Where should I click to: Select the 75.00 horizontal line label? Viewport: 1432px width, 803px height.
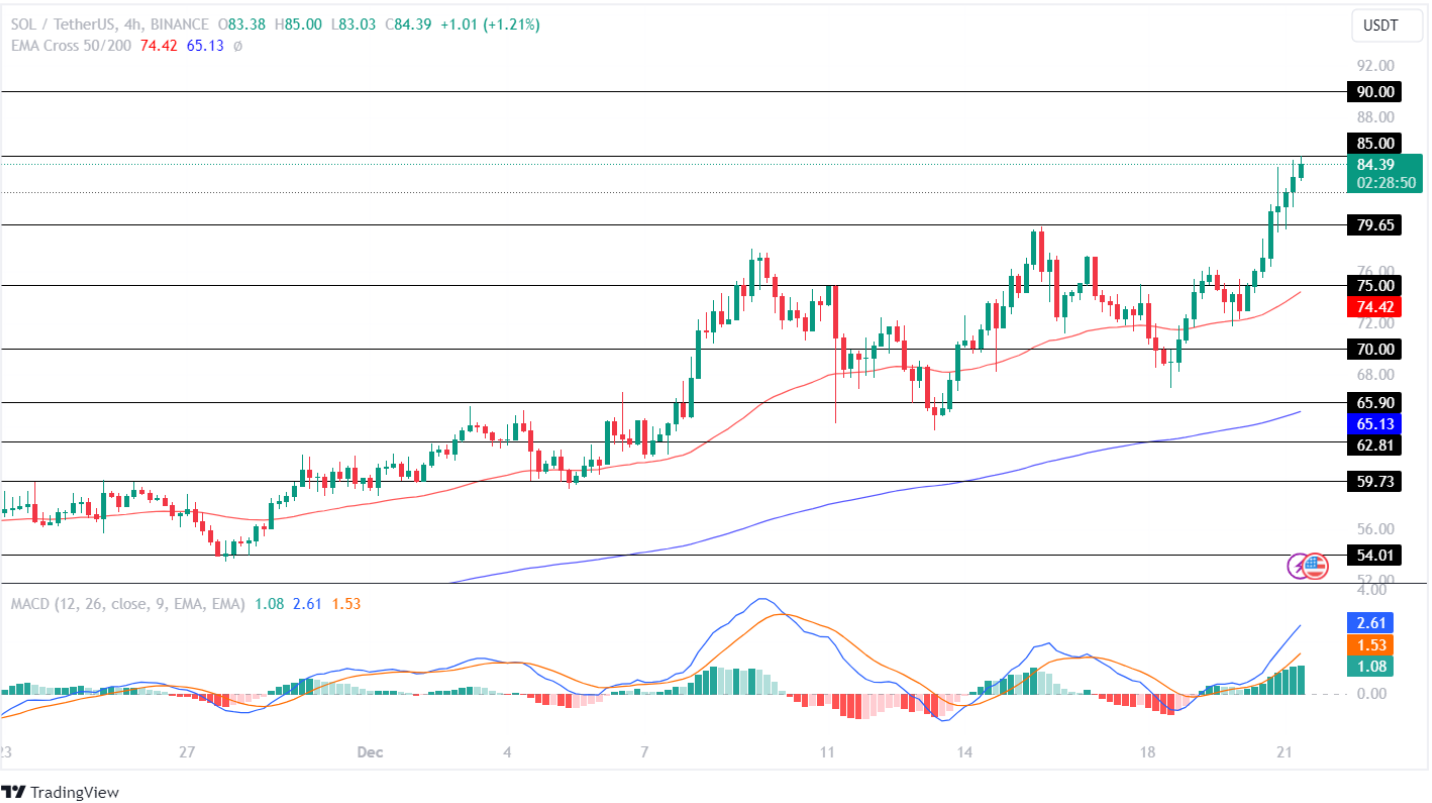click(1375, 285)
